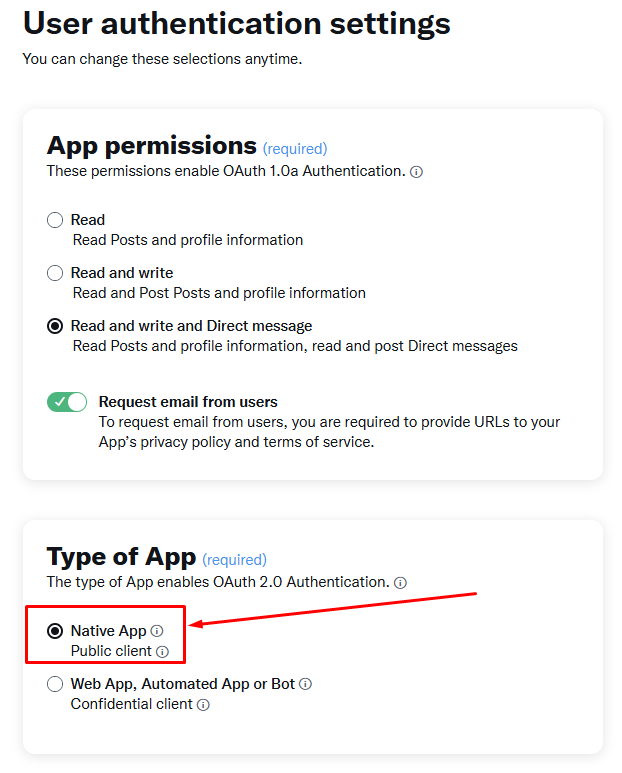The height and width of the screenshot is (773, 622).
Task: Click the User authentication settings title
Action: (x=237, y=23)
